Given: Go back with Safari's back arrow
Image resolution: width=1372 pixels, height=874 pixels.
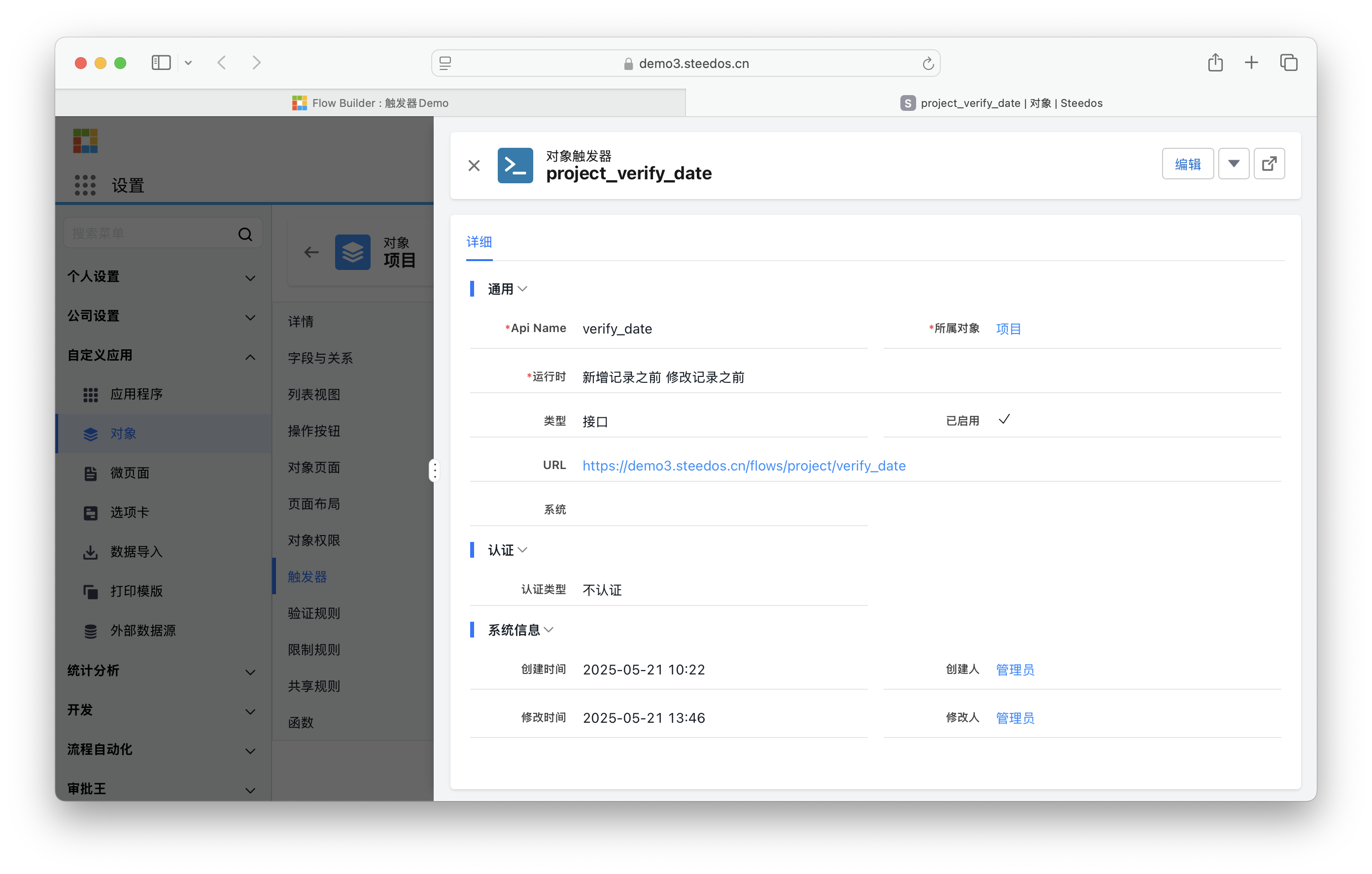Looking at the screenshot, I should 222,63.
